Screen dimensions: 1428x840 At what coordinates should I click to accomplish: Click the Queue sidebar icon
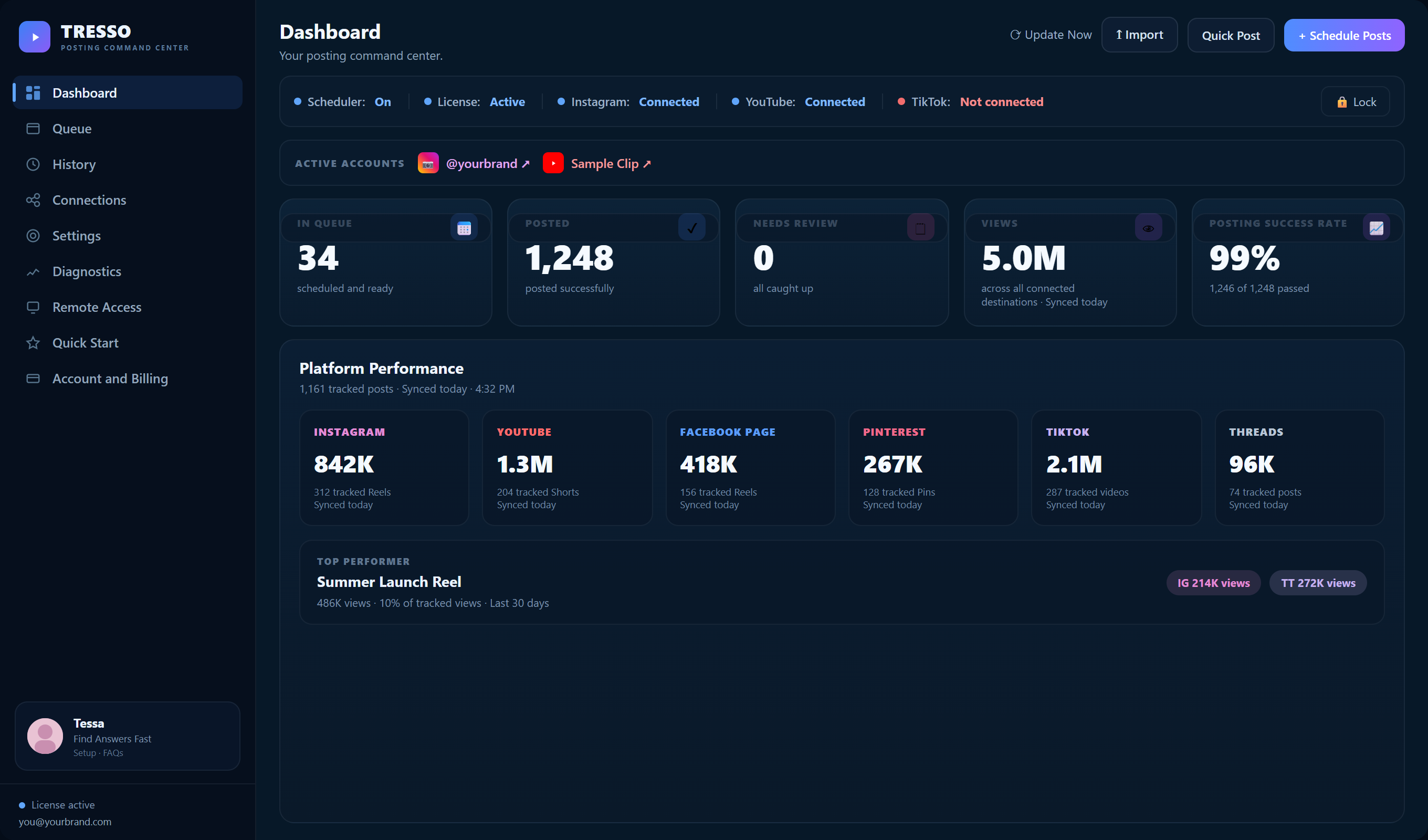(x=34, y=129)
